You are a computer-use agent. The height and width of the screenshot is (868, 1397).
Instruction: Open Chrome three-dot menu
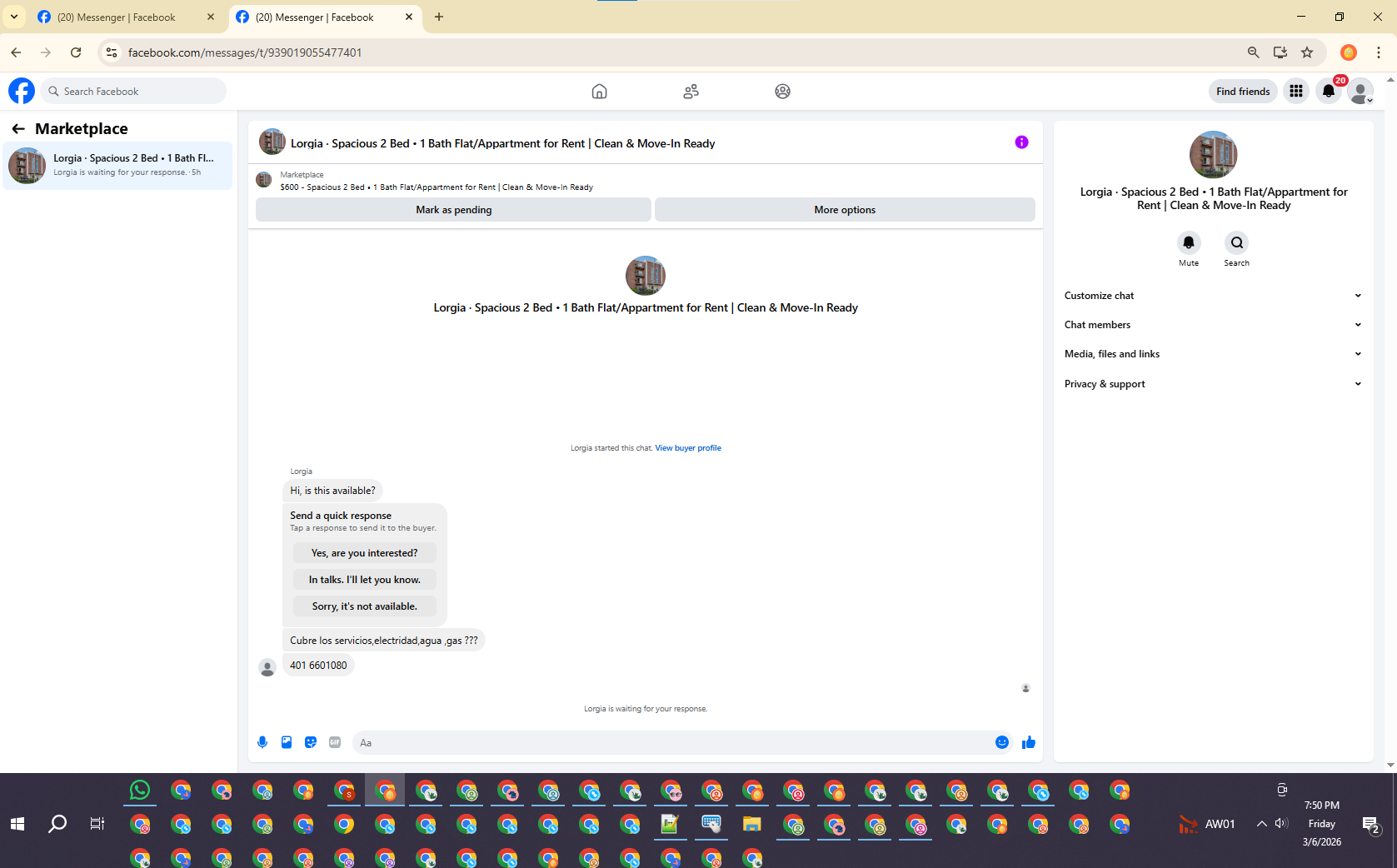pyautogui.click(x=1379, y=52)
